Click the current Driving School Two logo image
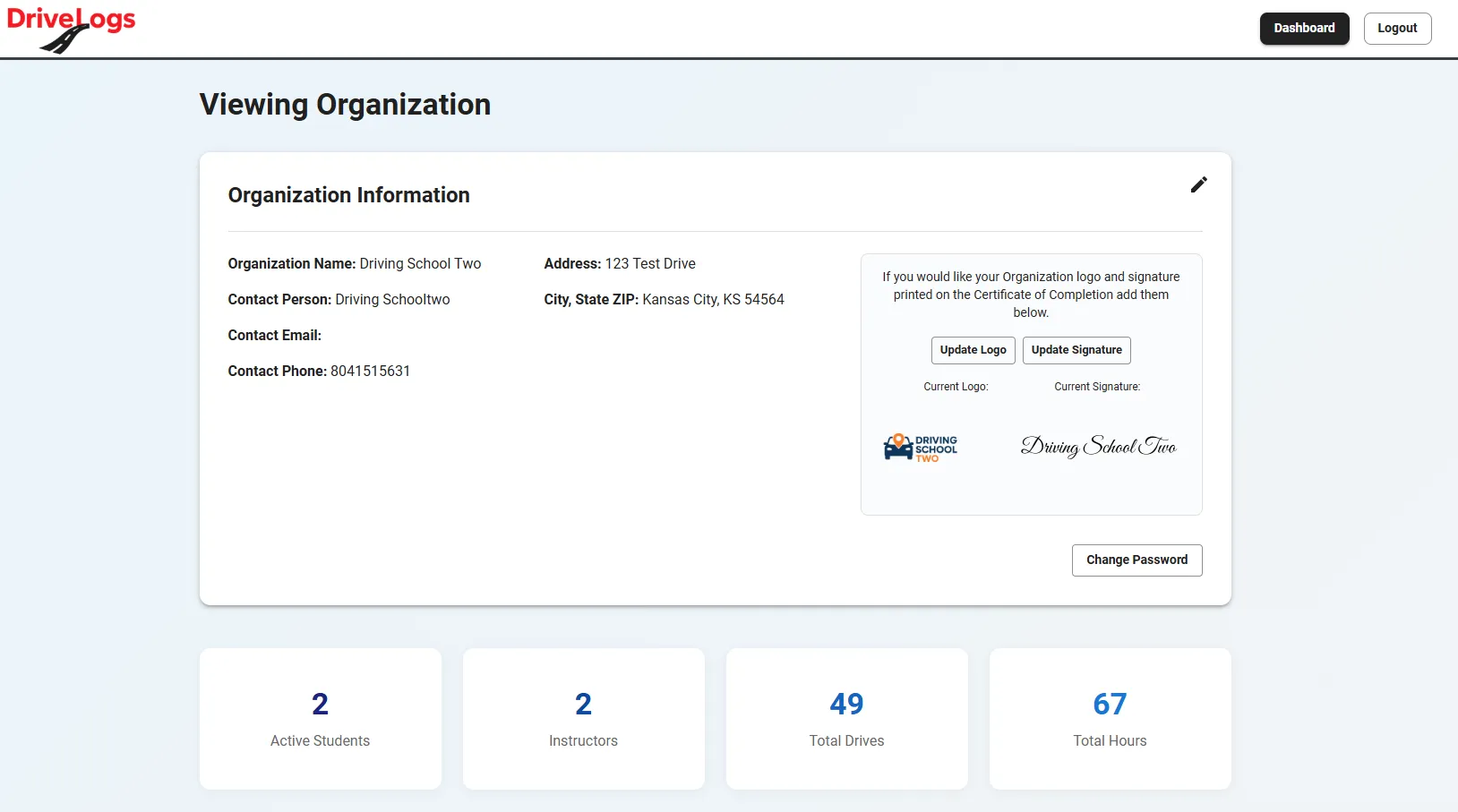The width and height of the screenshot is (1458, 812). click(921, 447)
